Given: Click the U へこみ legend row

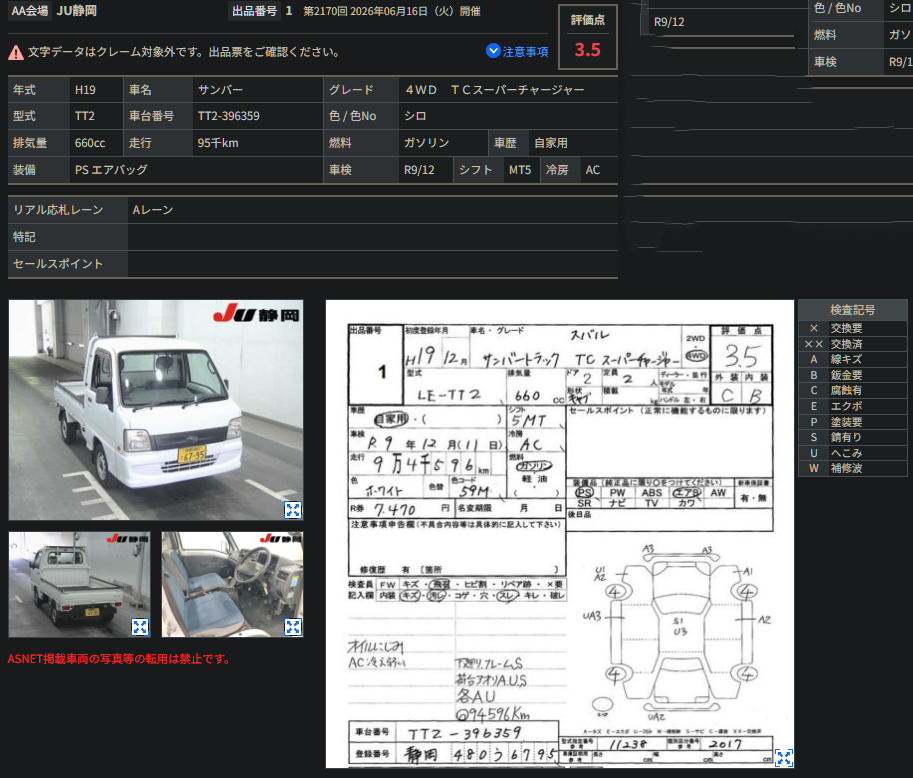Looking at the screenshot, I should [852, 452].
